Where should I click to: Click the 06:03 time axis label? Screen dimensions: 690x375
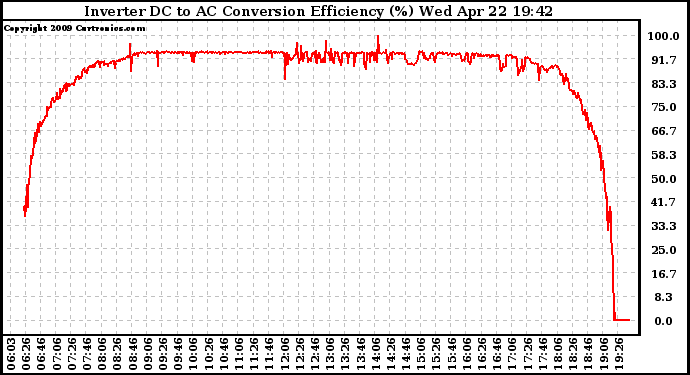[11, 354]
